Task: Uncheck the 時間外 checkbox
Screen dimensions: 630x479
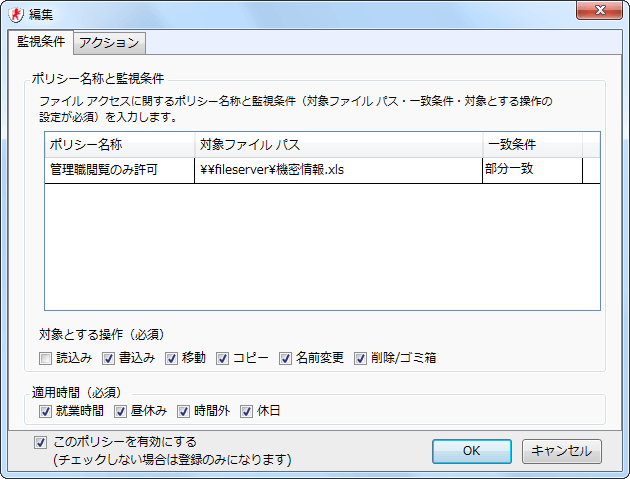Action: click(184, 411)
